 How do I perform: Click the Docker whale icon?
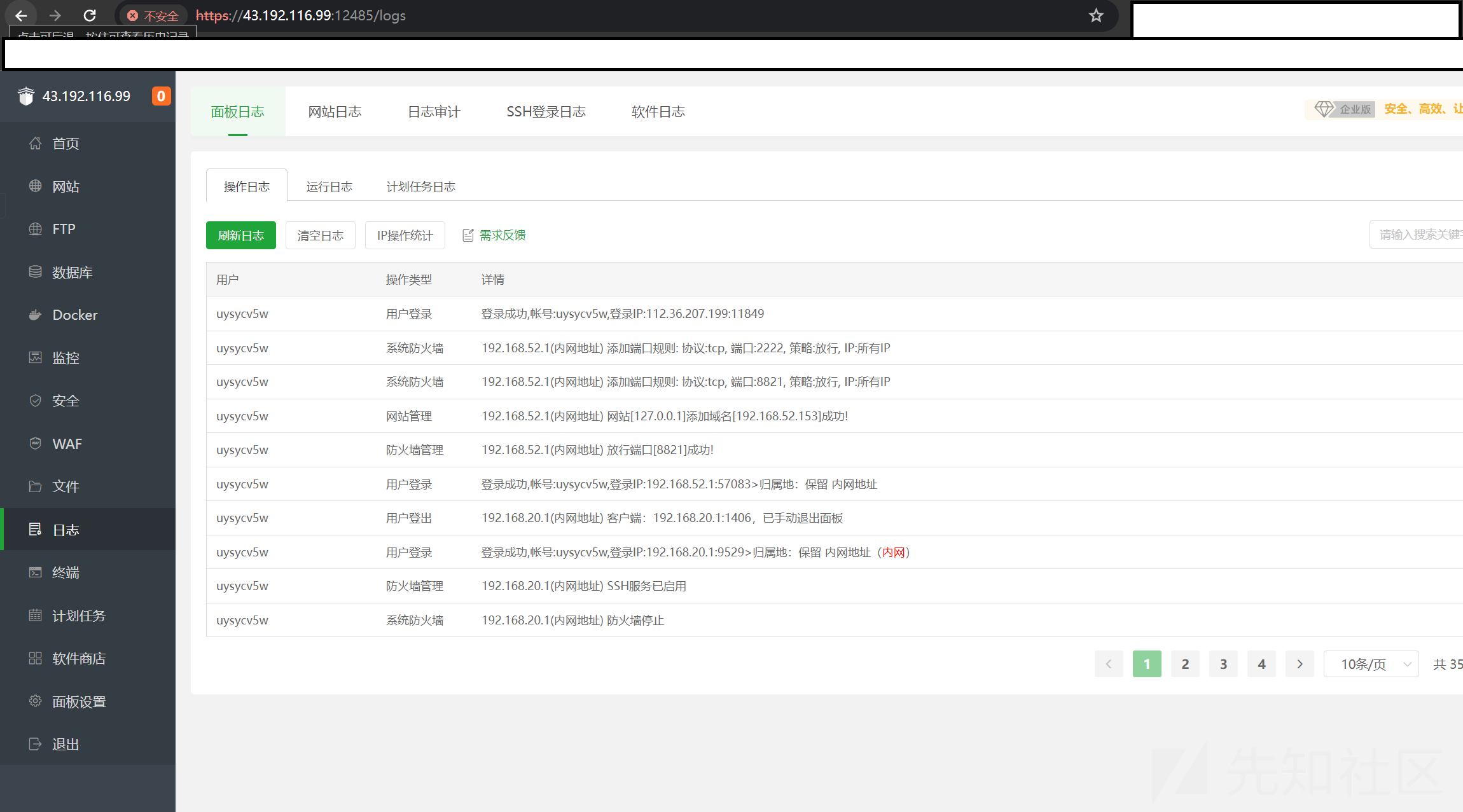pos(36,315)
